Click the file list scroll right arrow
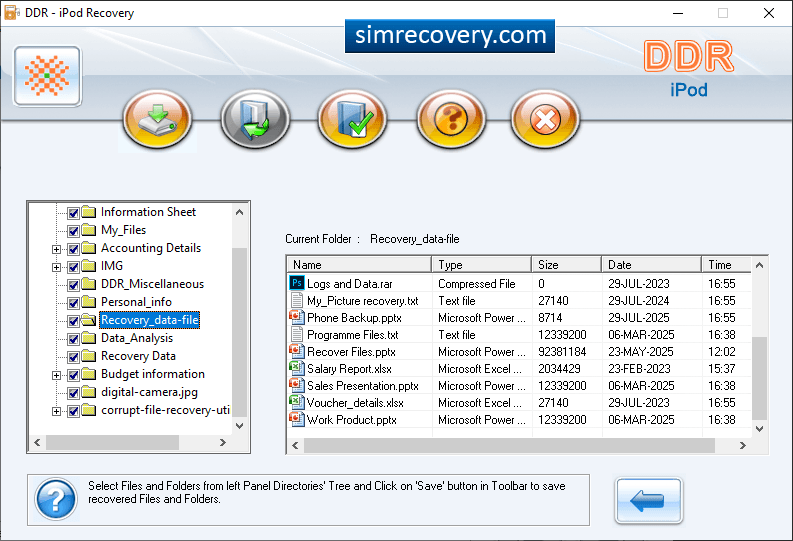Viewport: 793px width, 541px height. coord(742,445)
